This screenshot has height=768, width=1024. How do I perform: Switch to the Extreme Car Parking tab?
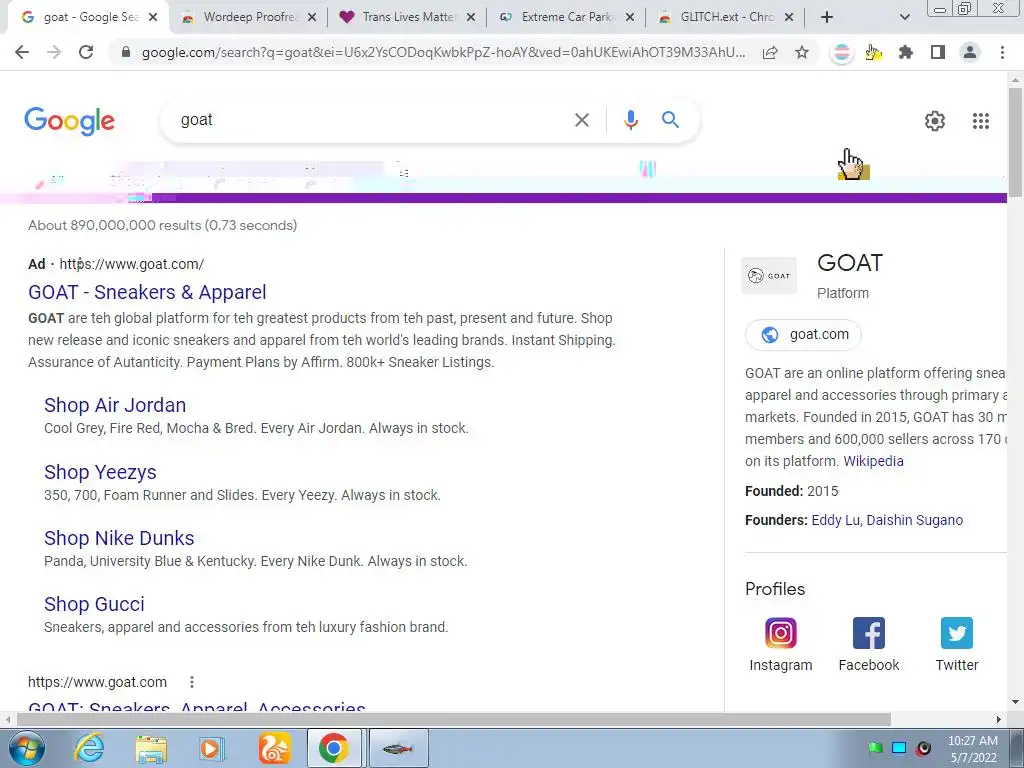pyautogui.click(x=566, y=17)
